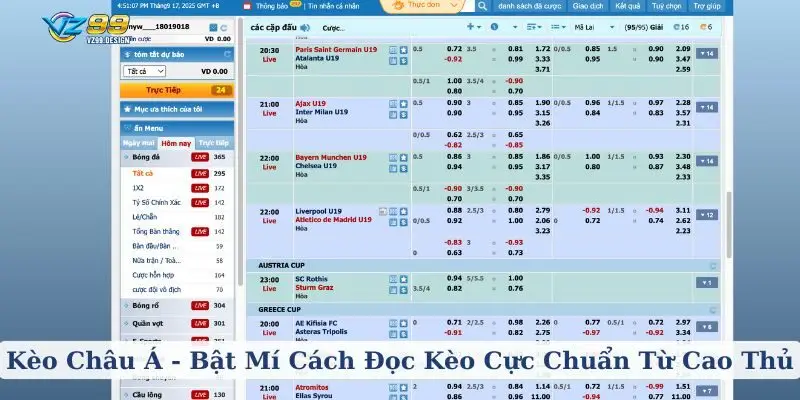
Task: Open the plus-sign dropdown in the odds toolbar
Action: (473, 27)
